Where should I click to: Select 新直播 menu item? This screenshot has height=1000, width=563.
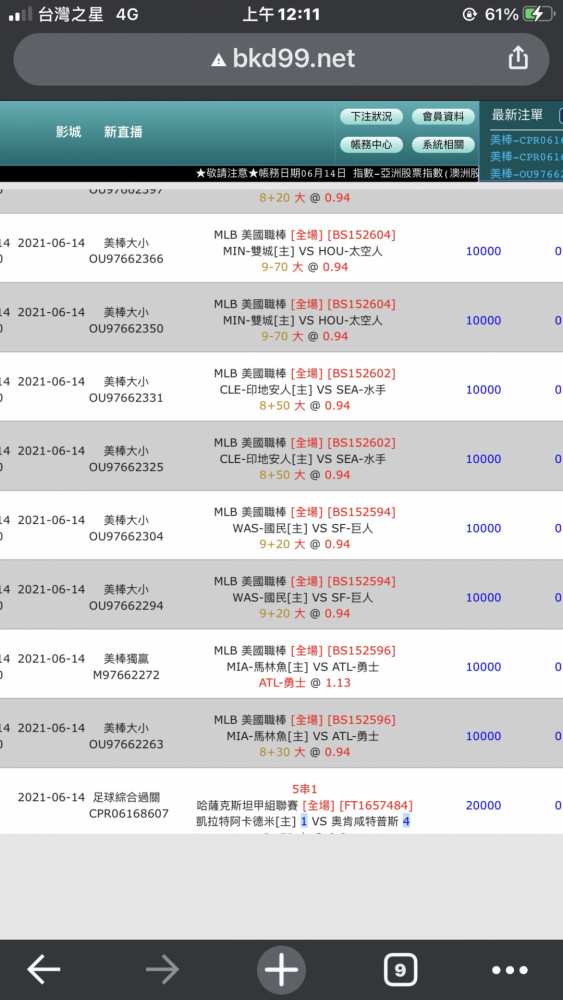[x=123, y=132]
